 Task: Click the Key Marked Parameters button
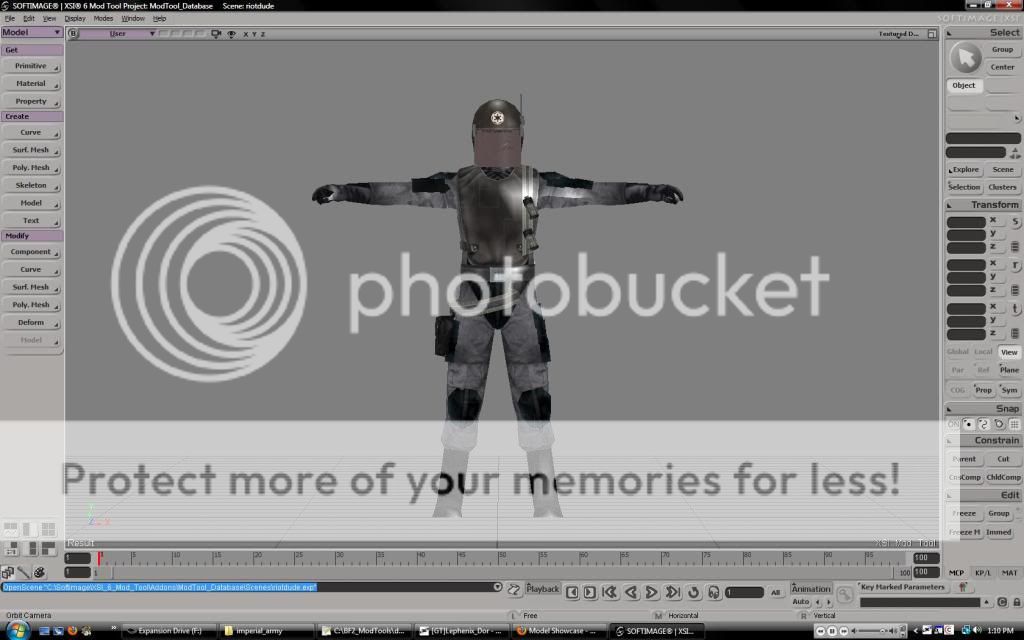pos(903,588)
